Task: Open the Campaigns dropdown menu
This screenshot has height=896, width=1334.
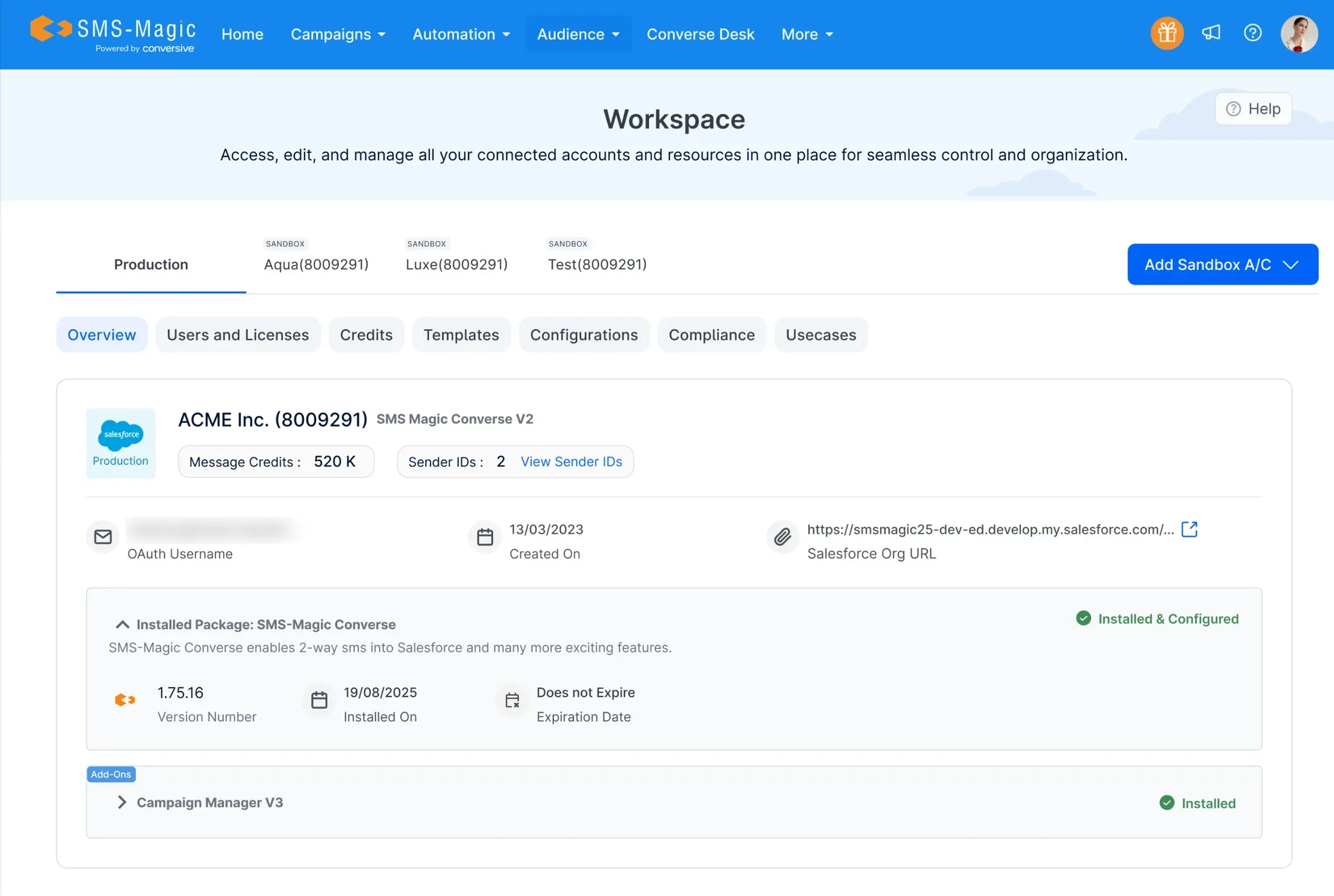Action: [x=338, y=34]
